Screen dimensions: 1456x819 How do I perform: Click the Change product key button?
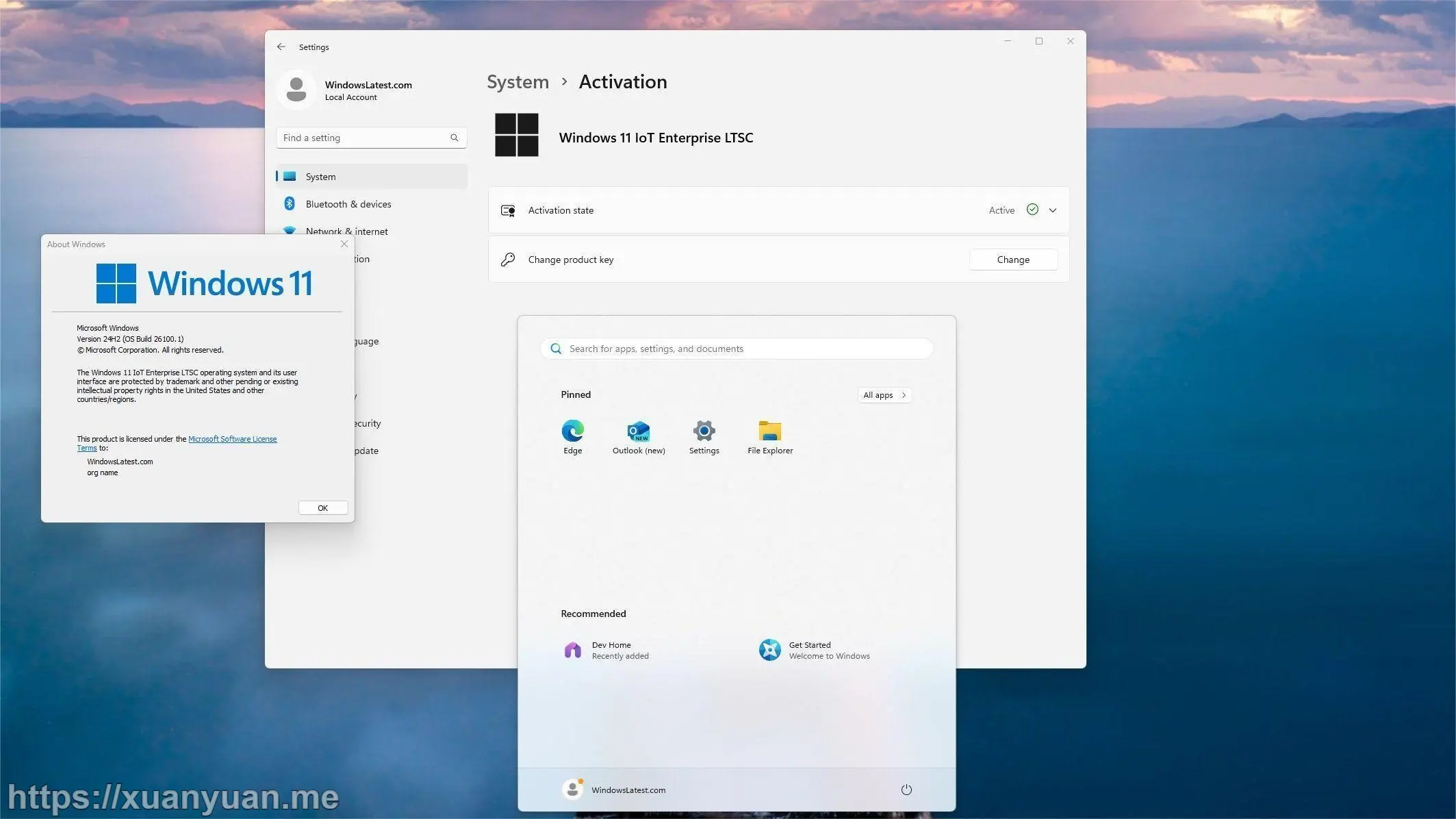1013,260
